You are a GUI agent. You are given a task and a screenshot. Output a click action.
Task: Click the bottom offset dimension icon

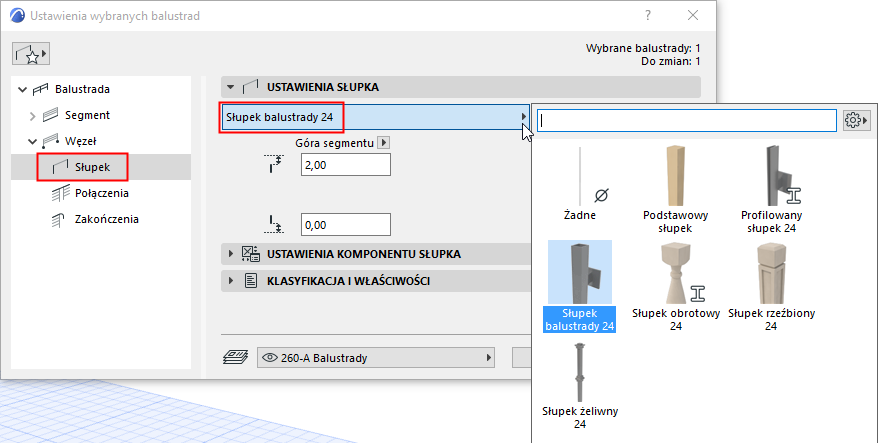[275, 224]
